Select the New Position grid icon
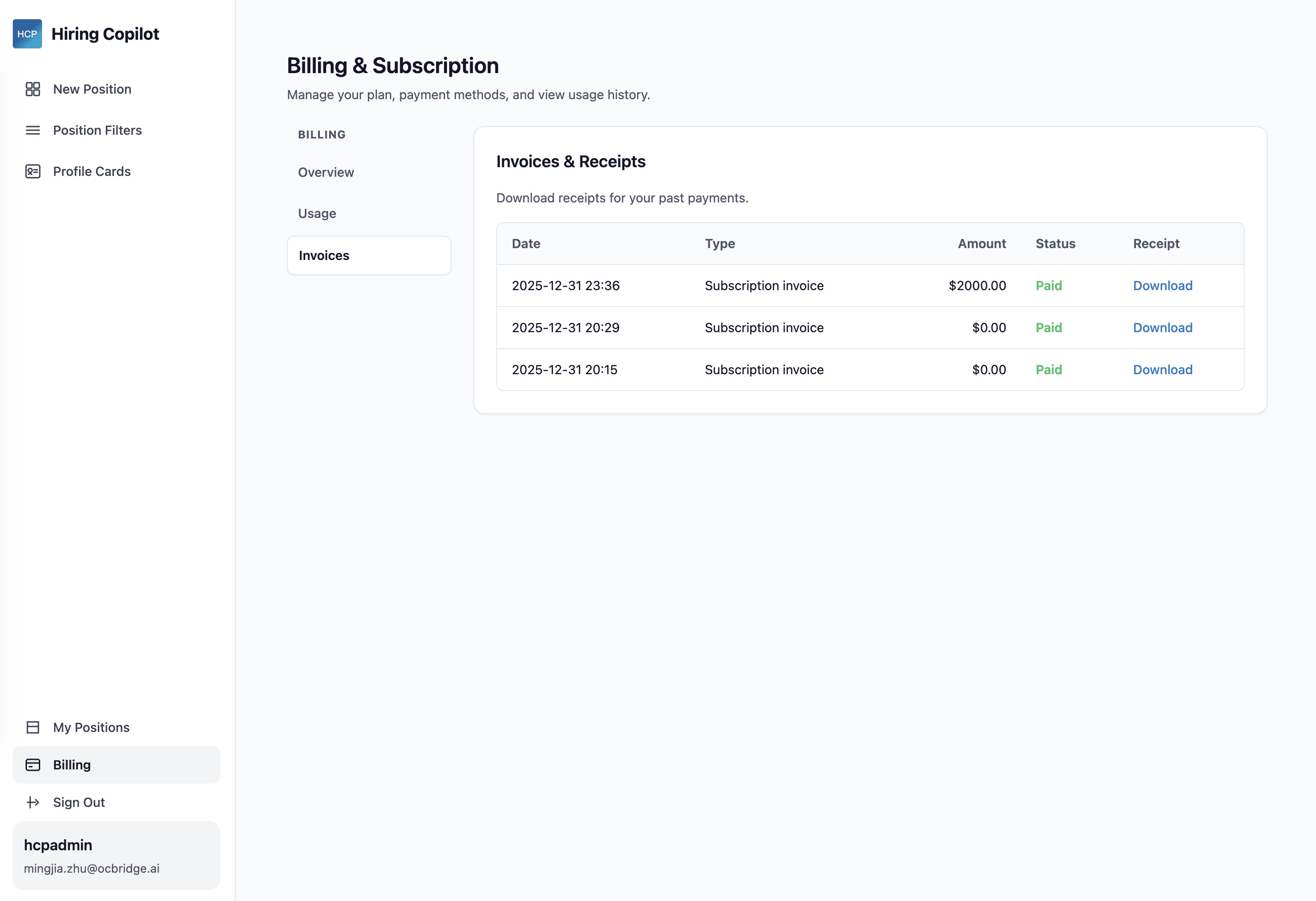 pos(32,89)
